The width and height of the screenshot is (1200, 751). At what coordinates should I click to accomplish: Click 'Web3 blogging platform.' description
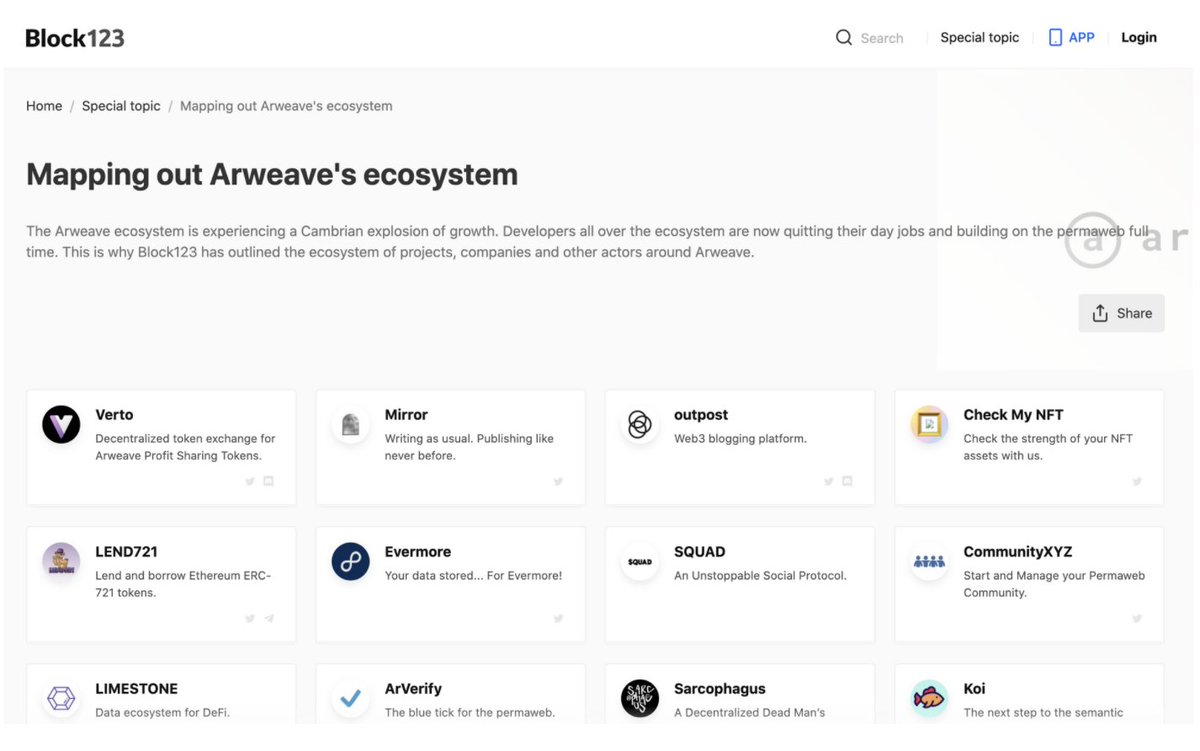tap(740, 439)
